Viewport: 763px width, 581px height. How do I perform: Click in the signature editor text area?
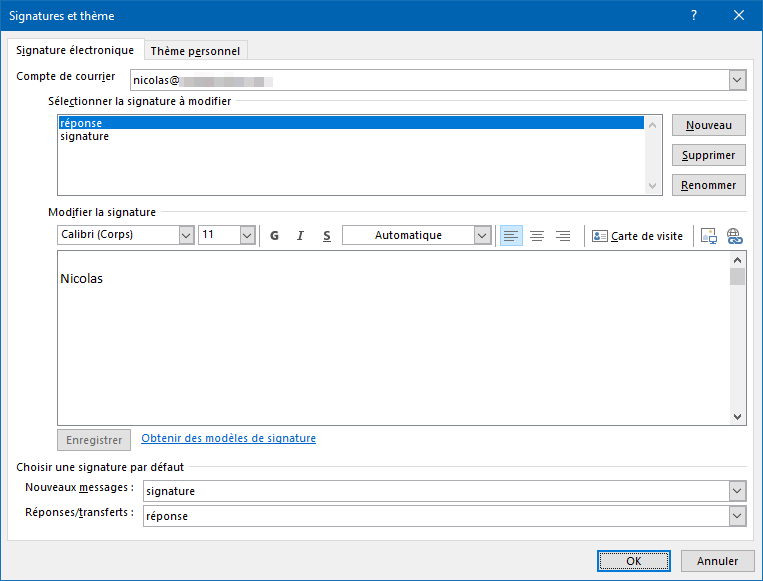pos(394,338)
